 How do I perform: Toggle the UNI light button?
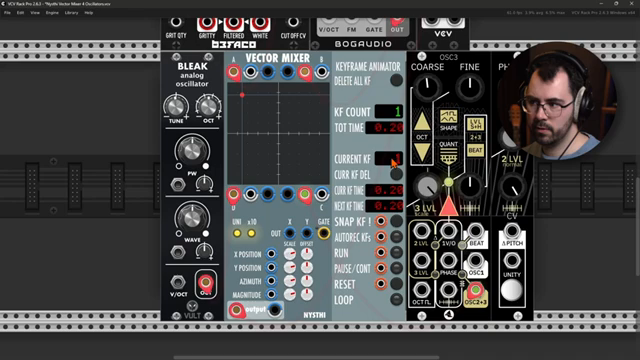[237, 233]
